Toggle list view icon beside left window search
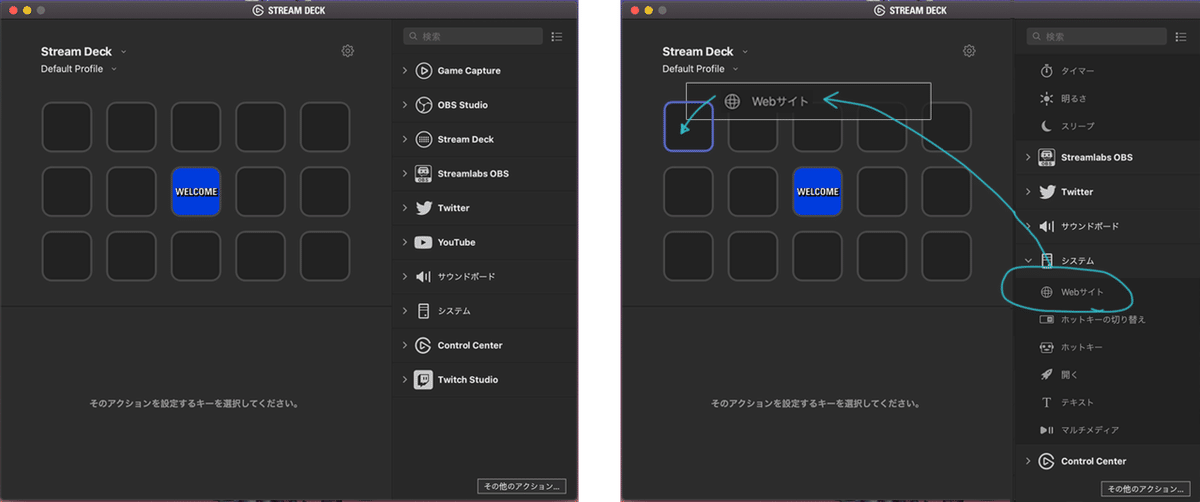1200x502 pixels. click(557, 36)
